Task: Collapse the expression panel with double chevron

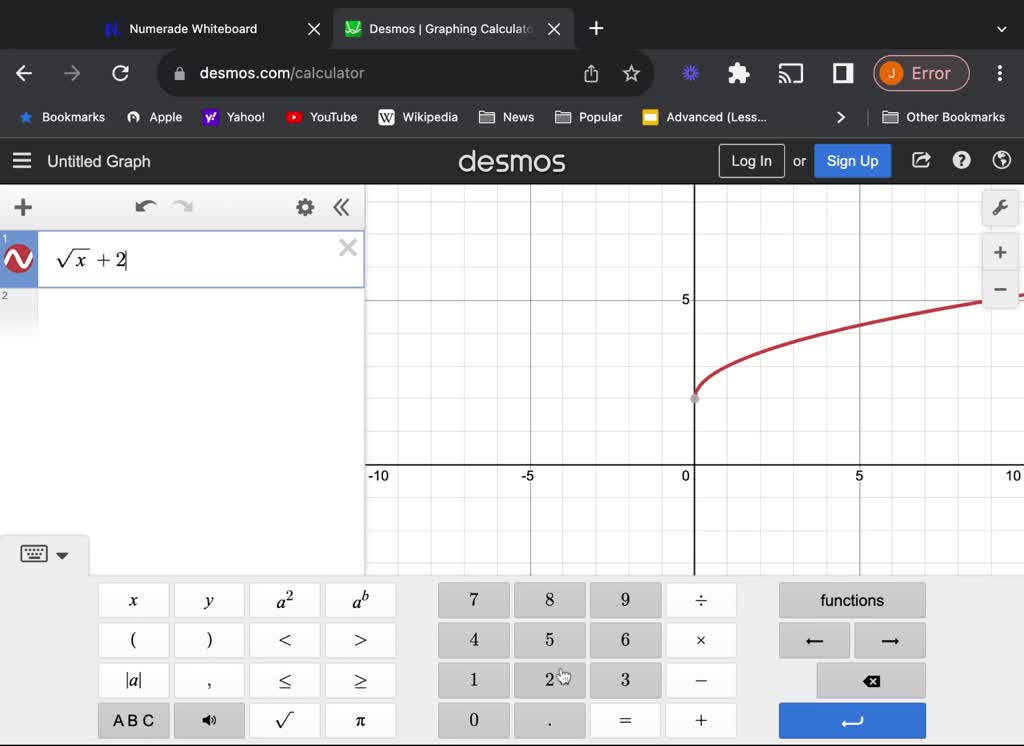Action: (x=341, y=207)
